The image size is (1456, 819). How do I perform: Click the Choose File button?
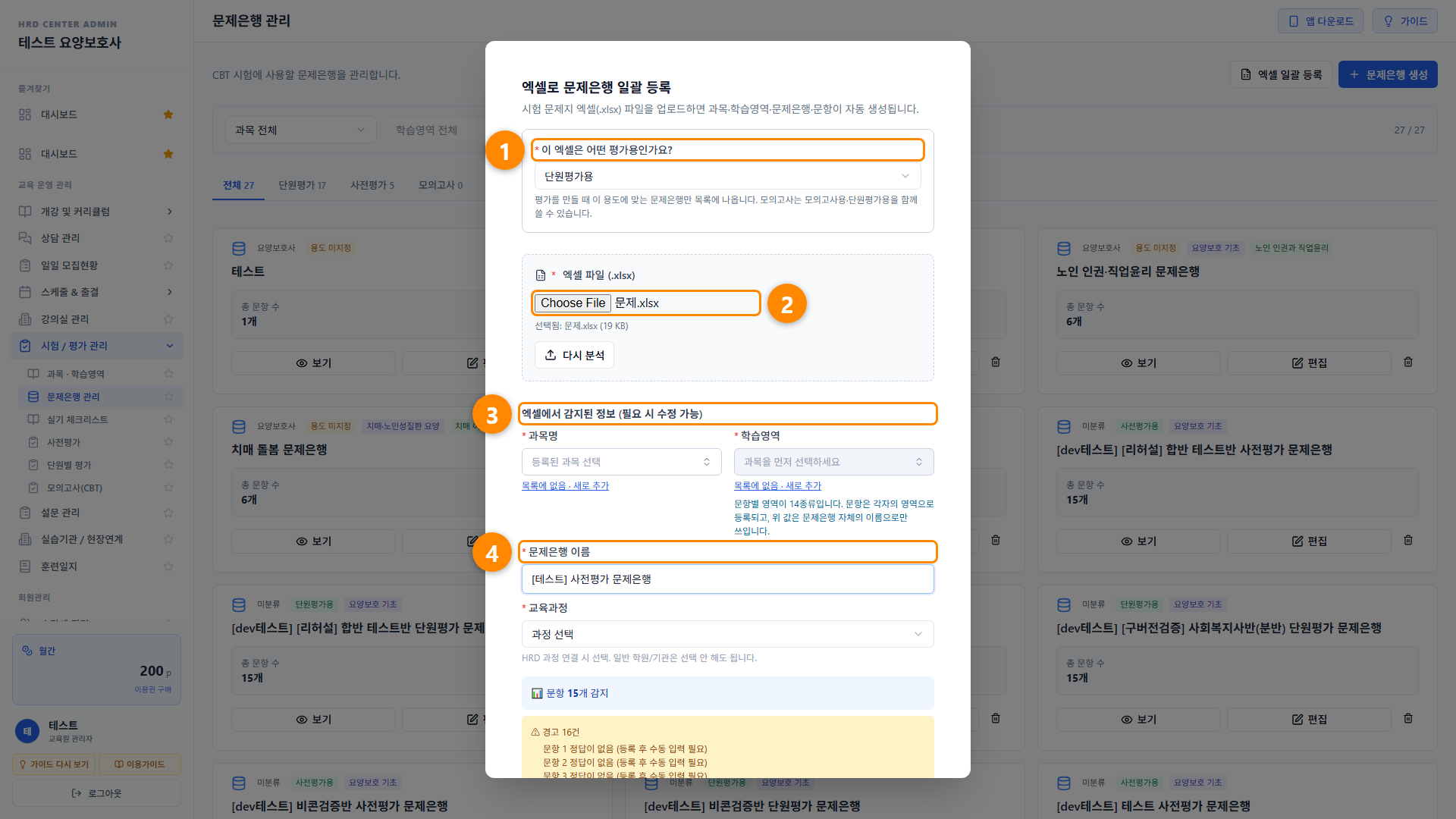click(573, 303)
